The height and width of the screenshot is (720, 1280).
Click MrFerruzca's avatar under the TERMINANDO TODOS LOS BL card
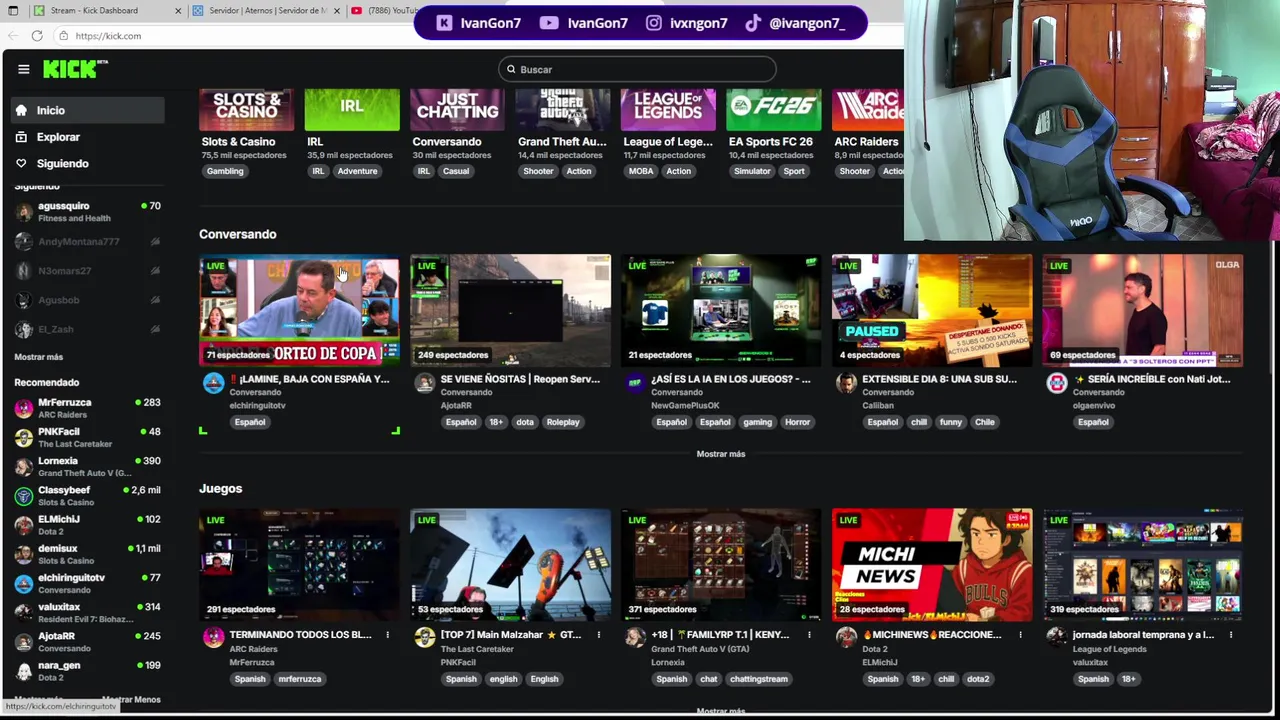213,638
